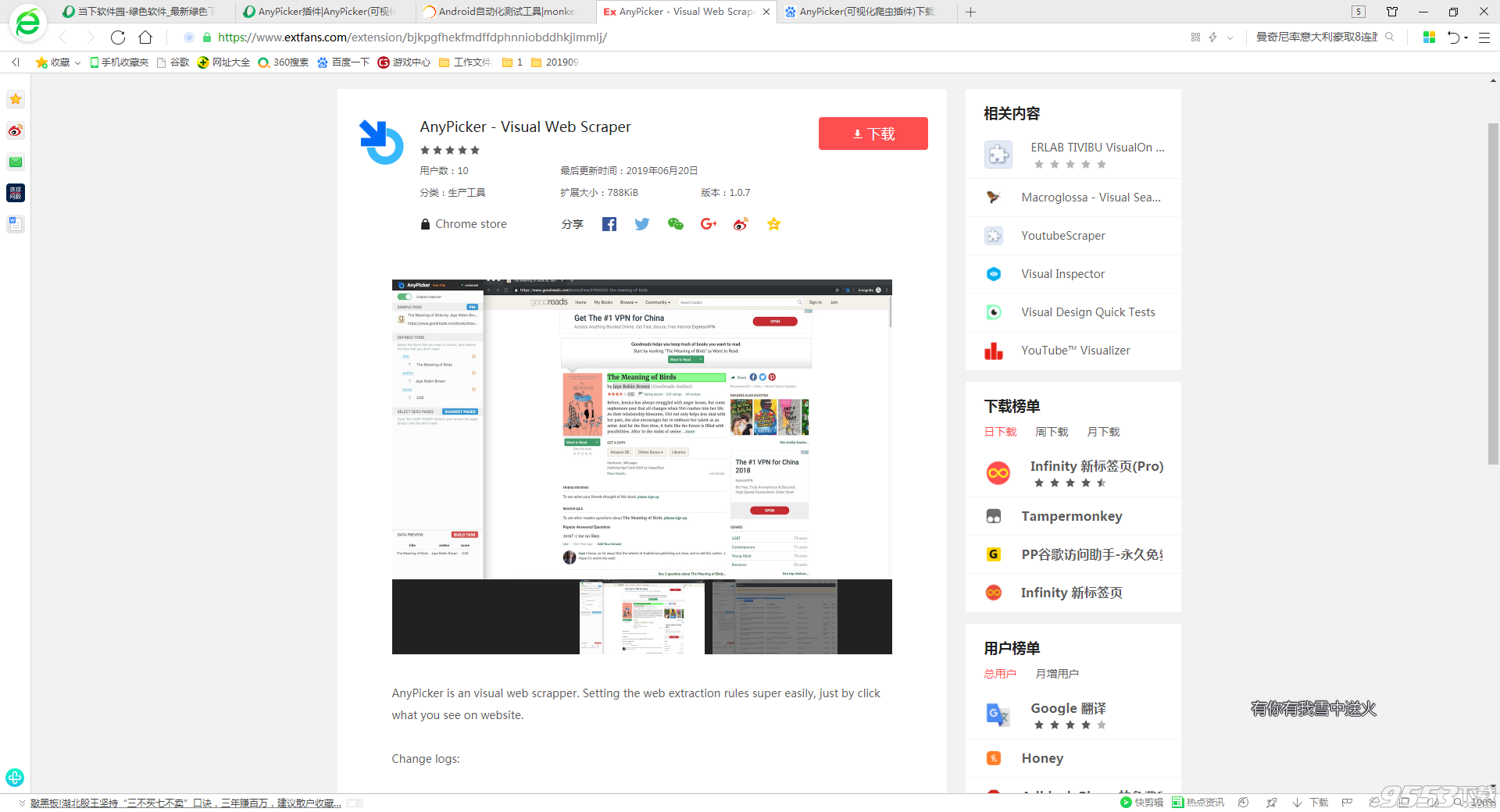Switch to 日下载 daily downloads tab
Viewport: 1500px width, 812px height.
pyautogui.click(x=1000, y=432)
